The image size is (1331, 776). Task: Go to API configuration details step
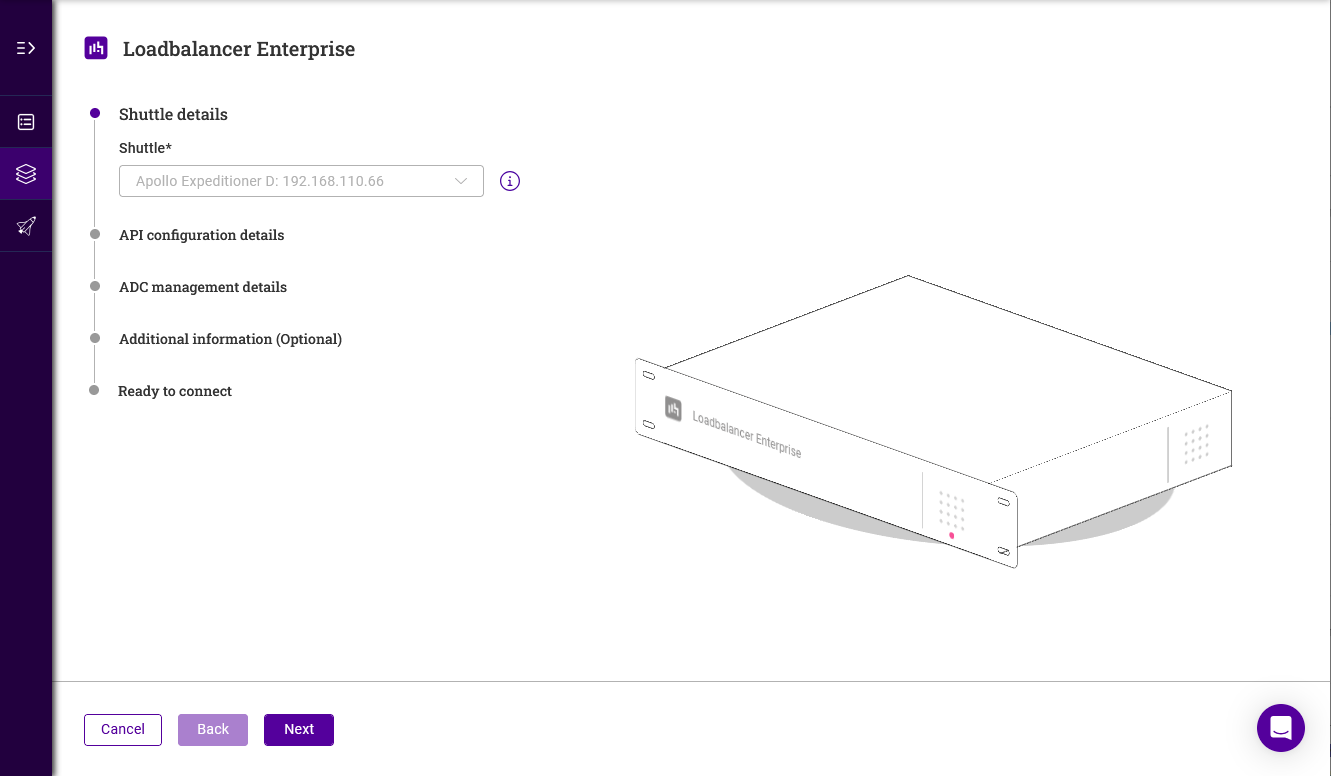[x=201, y=235]
